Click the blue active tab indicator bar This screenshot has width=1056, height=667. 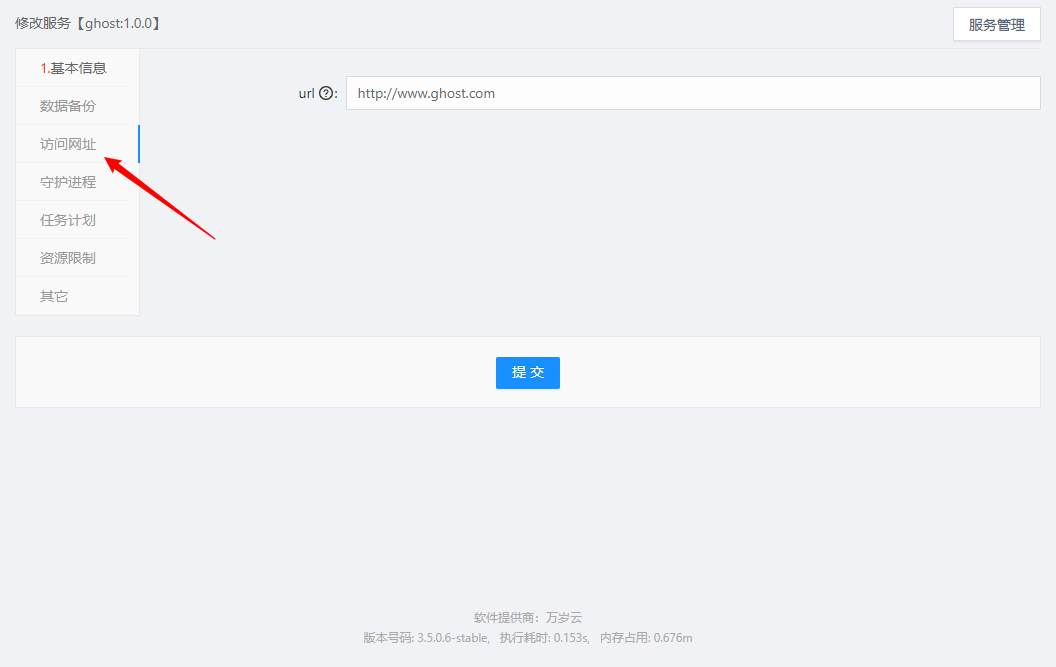pyautogui.click(x=138, y=144)
